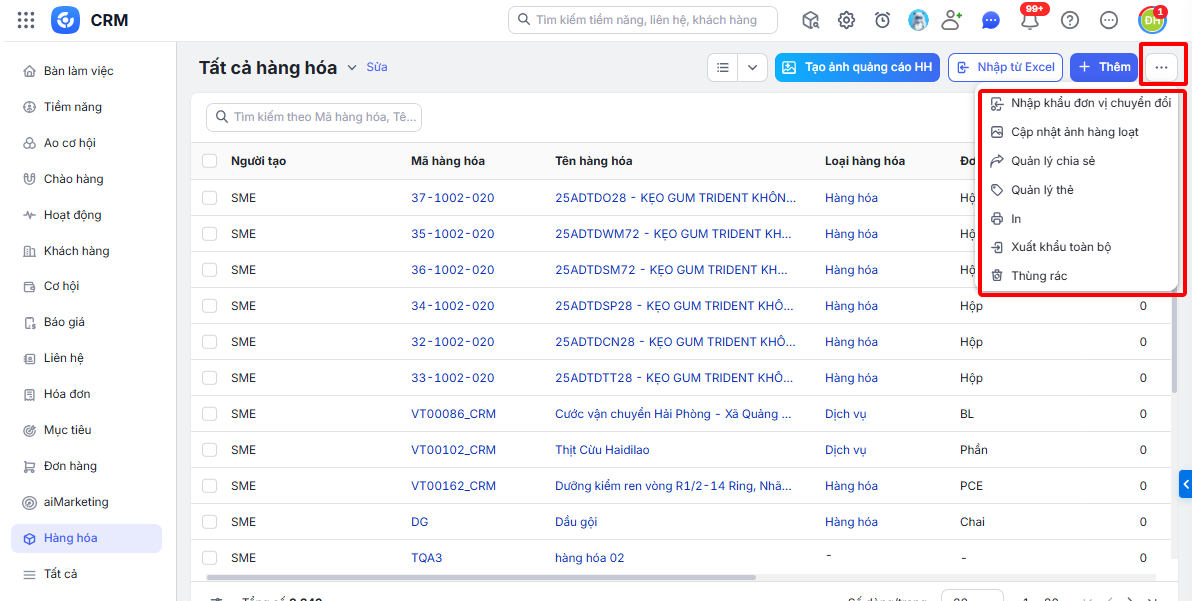Open the apps grid launcher icon
Screen dimensions: 1192x601
26,21
